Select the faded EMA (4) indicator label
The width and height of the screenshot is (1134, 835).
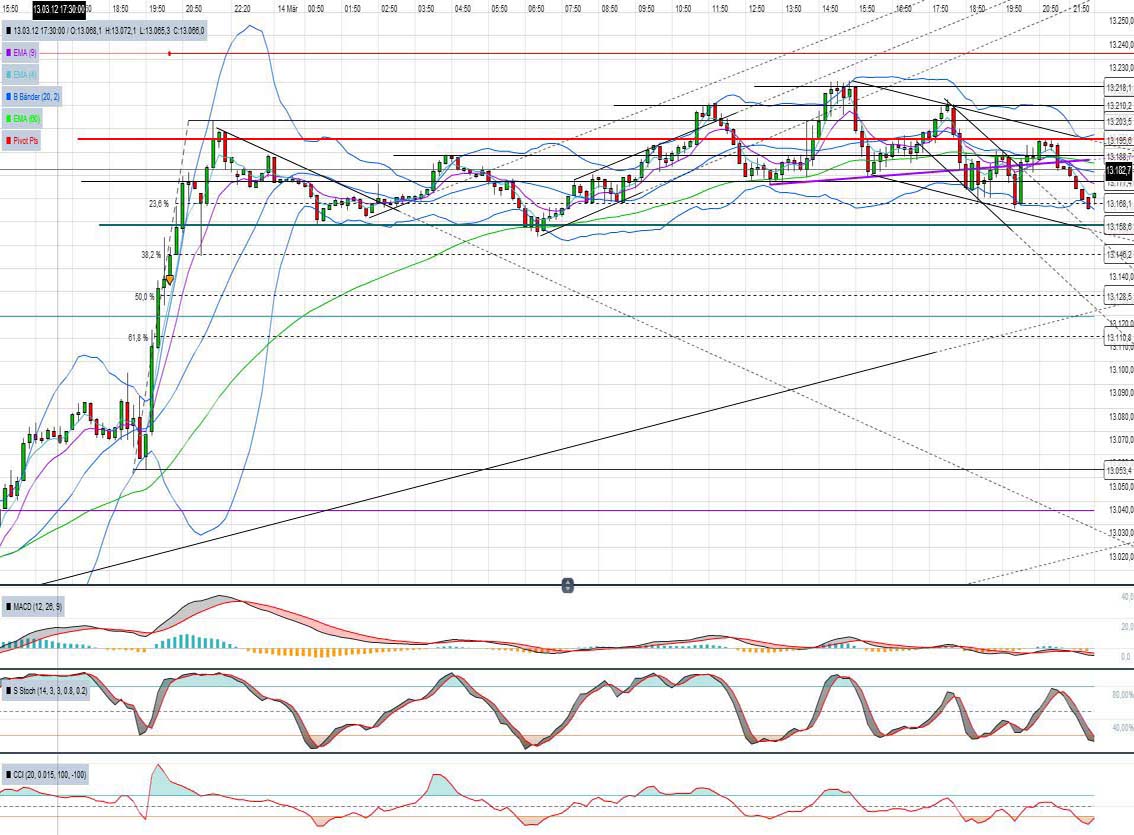pyautogui.click(x=21, y=74)
